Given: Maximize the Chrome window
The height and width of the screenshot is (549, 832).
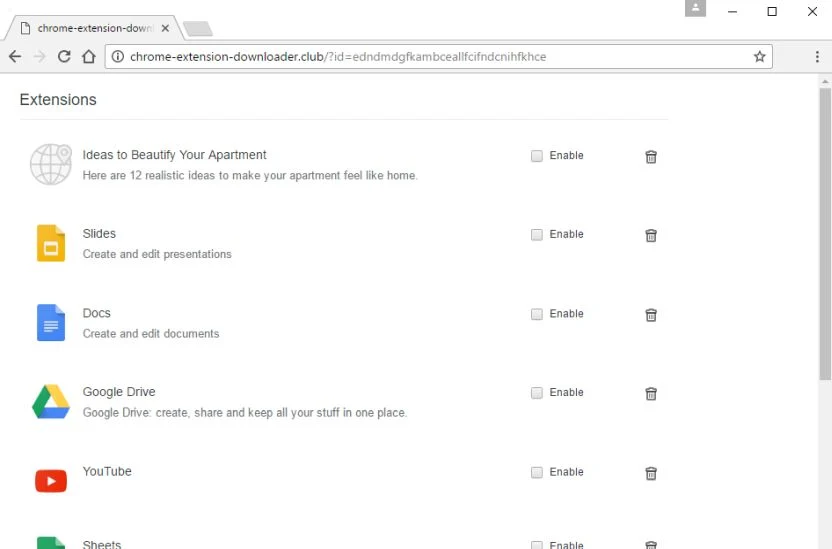Looking at the screenshot, I should pyautogui.click(x=772, y=11).
